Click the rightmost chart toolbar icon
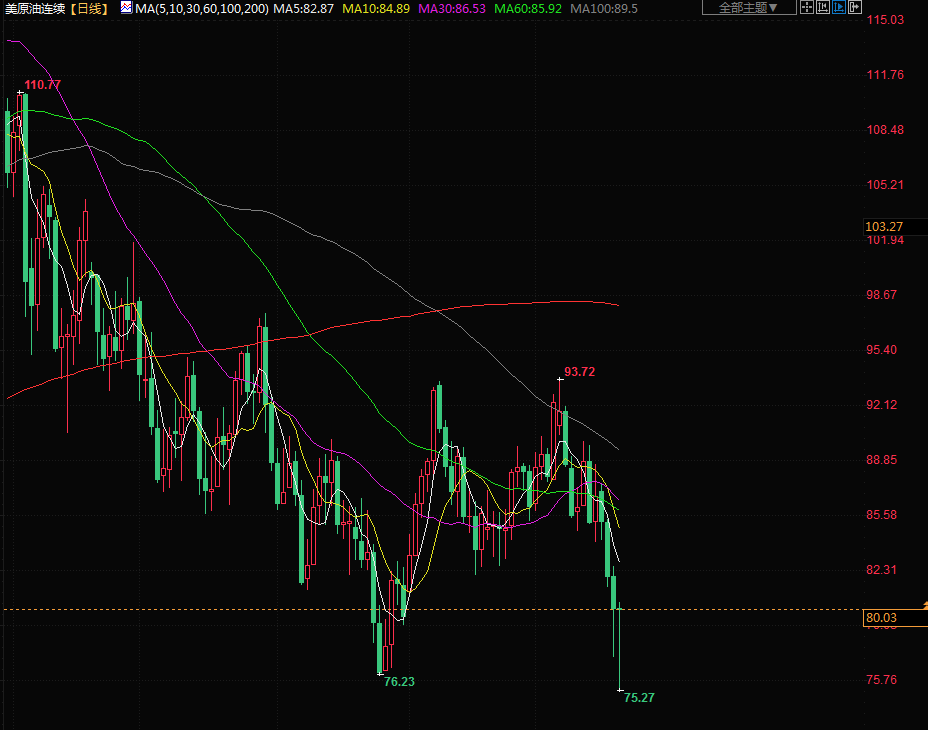 pyautogui.click(x=855, y=8)
